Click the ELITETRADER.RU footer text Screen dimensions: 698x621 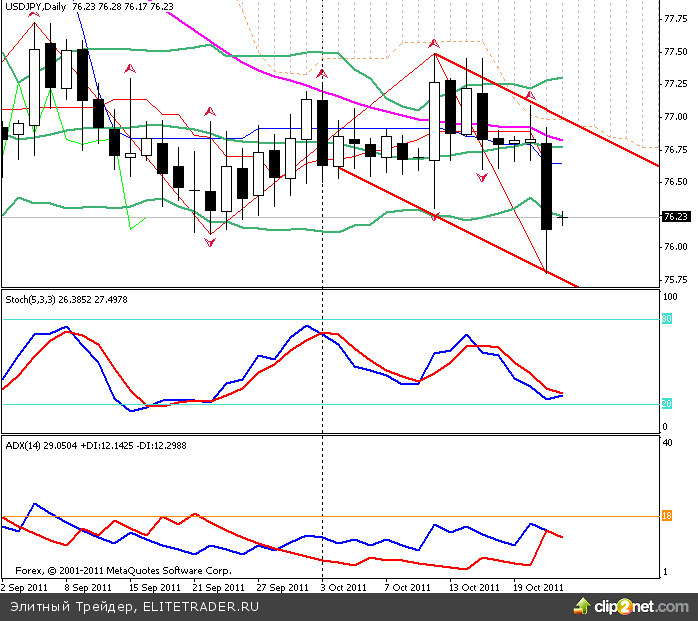(x=201, y=607)
